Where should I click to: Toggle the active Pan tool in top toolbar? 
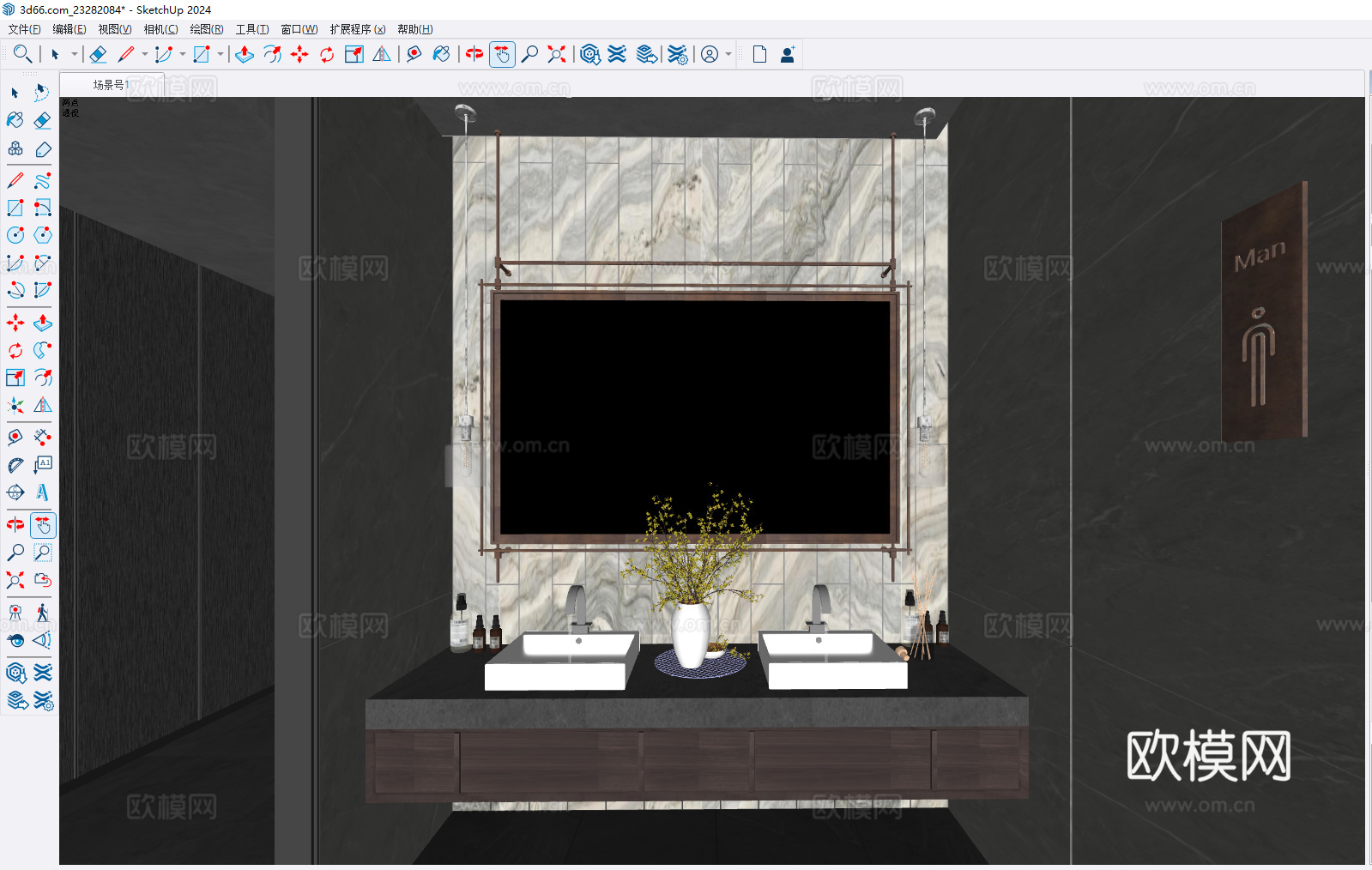coord(502,54)
